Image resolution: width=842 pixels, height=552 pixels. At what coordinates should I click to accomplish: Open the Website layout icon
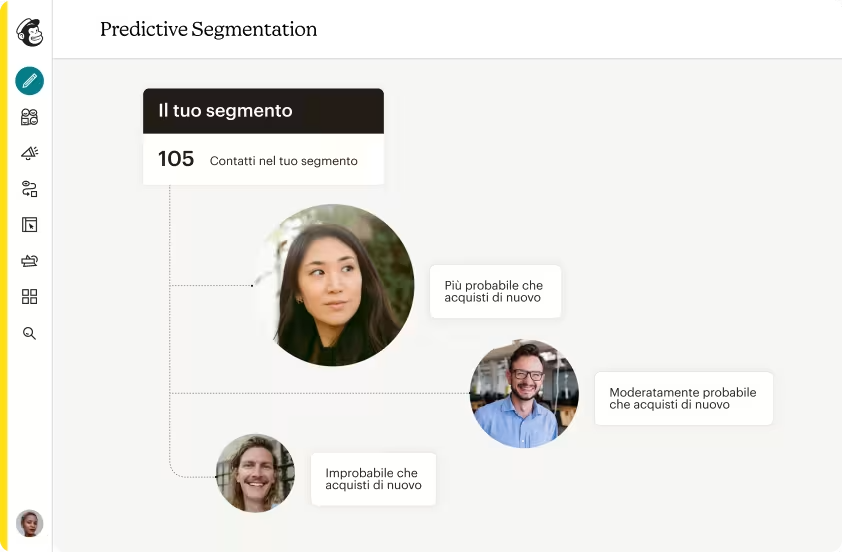(x=29, y=225)
